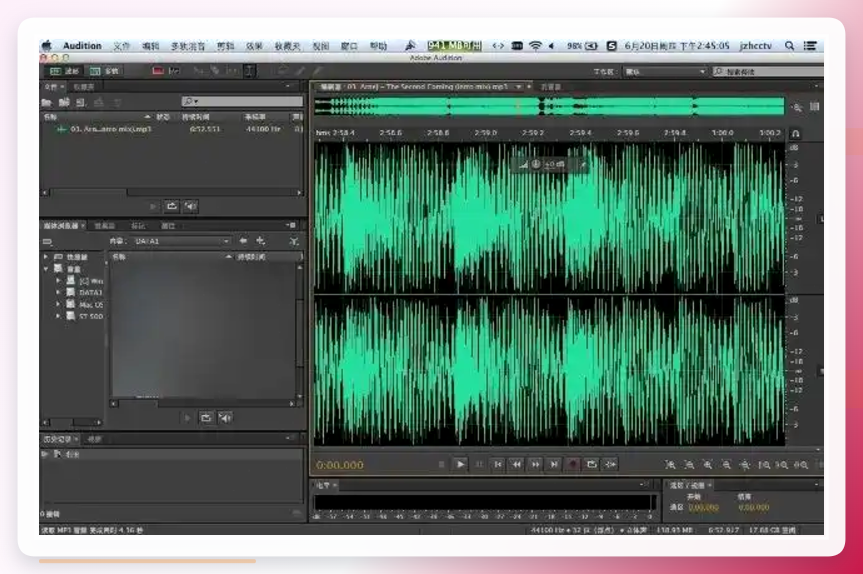
Task: Click the HUD volume knob over waveform
Action: coord(536,164)
